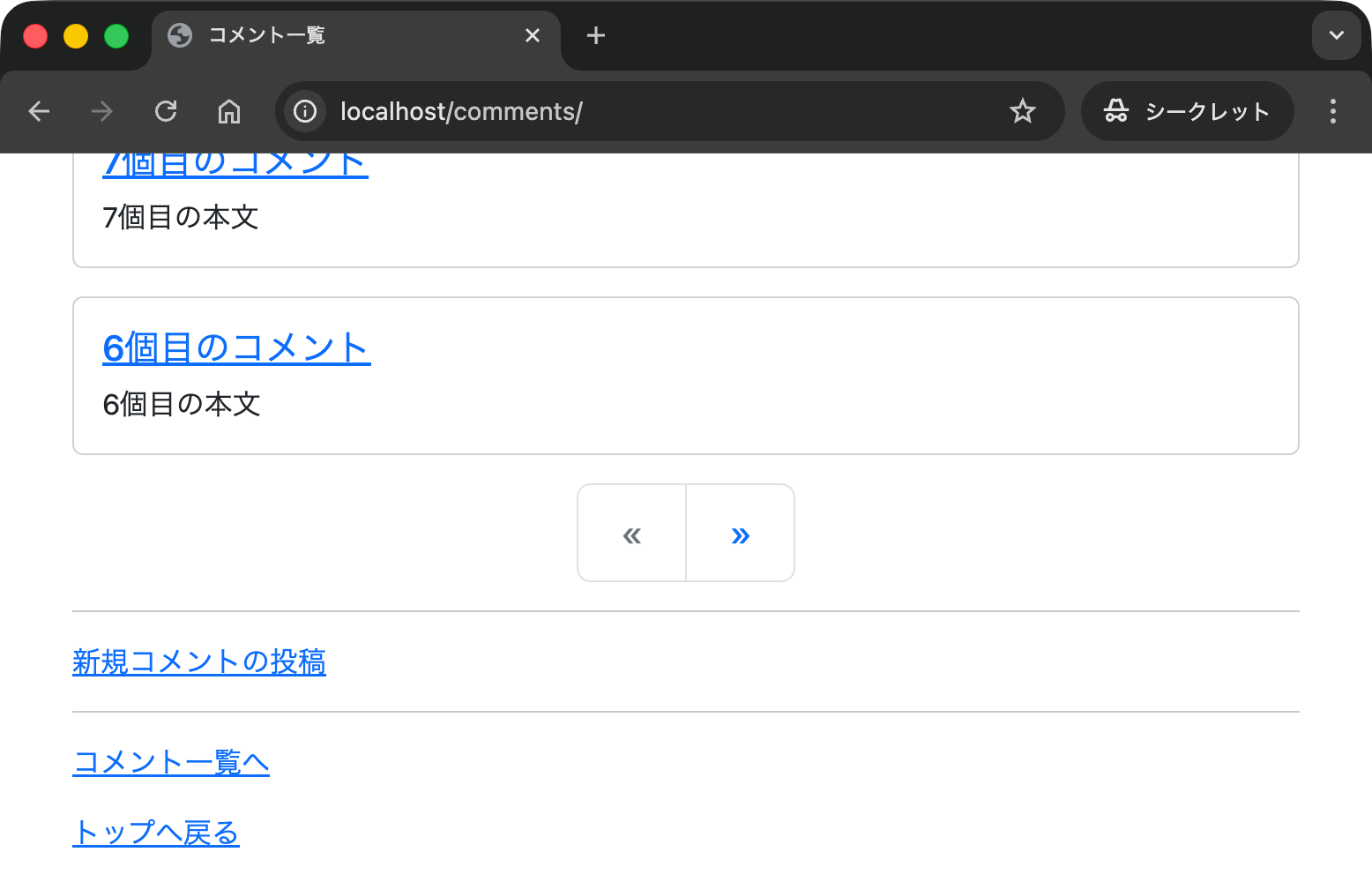Click 新規コメントの投稿 link

(199, 661)
